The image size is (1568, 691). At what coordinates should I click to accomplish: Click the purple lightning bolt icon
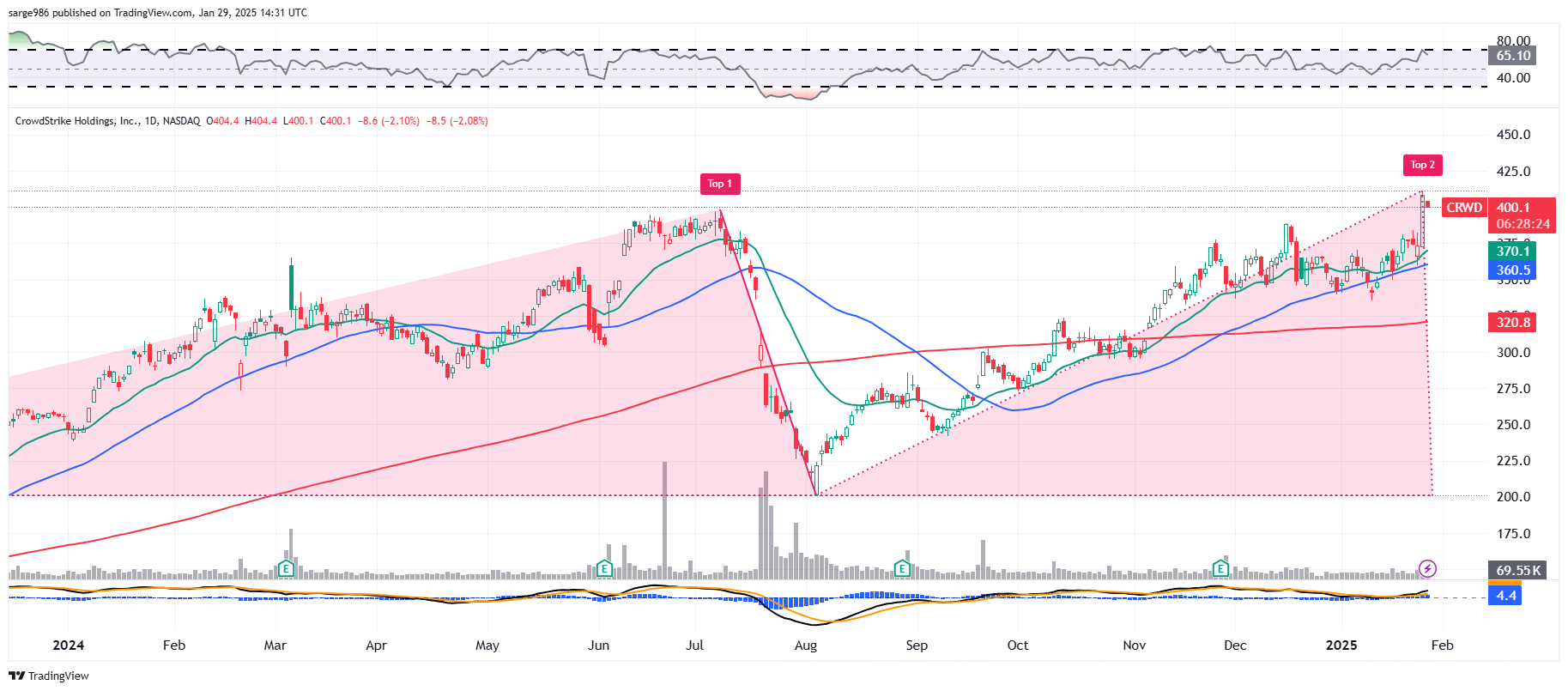tap(1427, 568)
